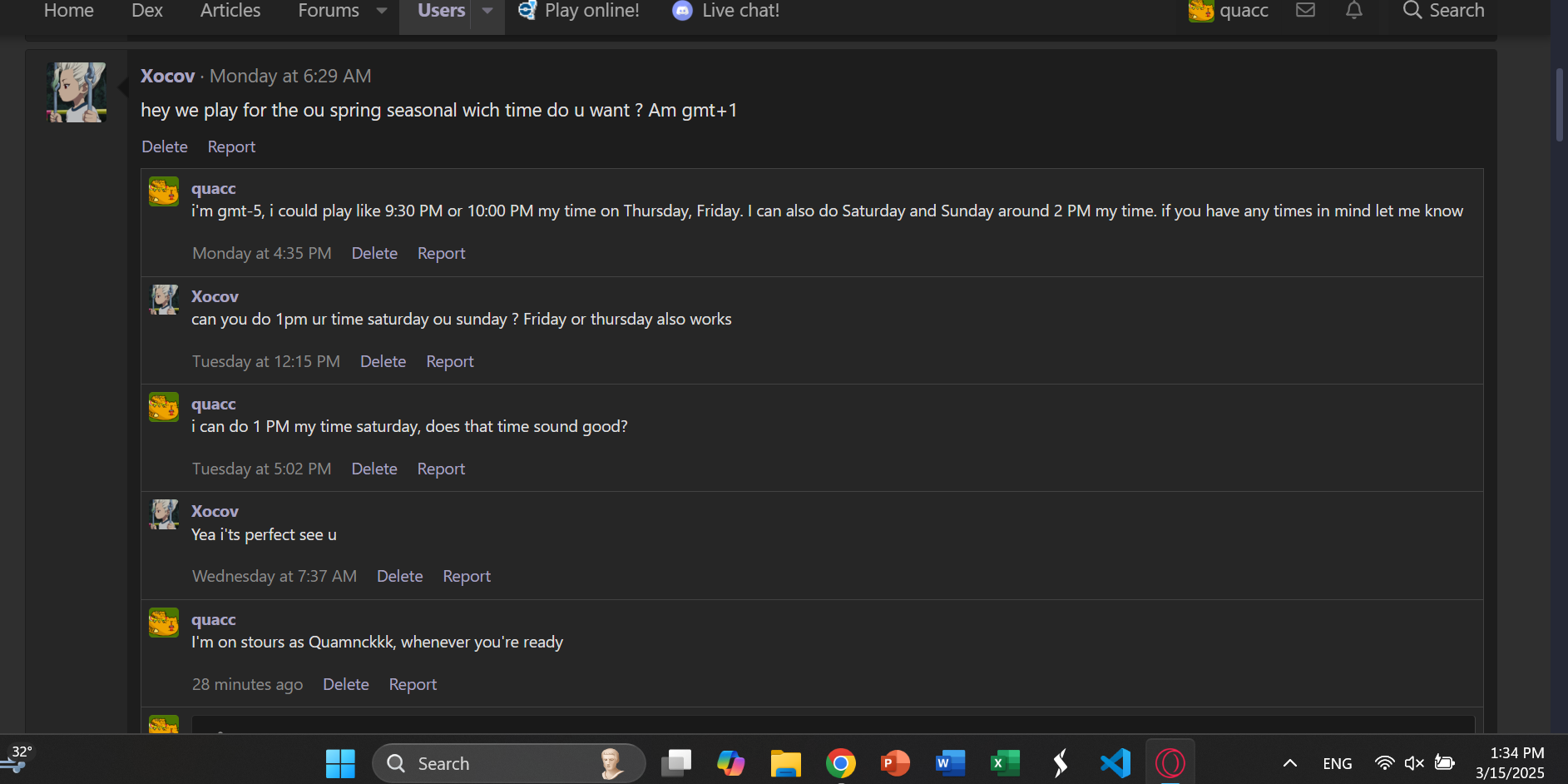Click the Monday at 4:35 PM timestamp

coord(262,253)
